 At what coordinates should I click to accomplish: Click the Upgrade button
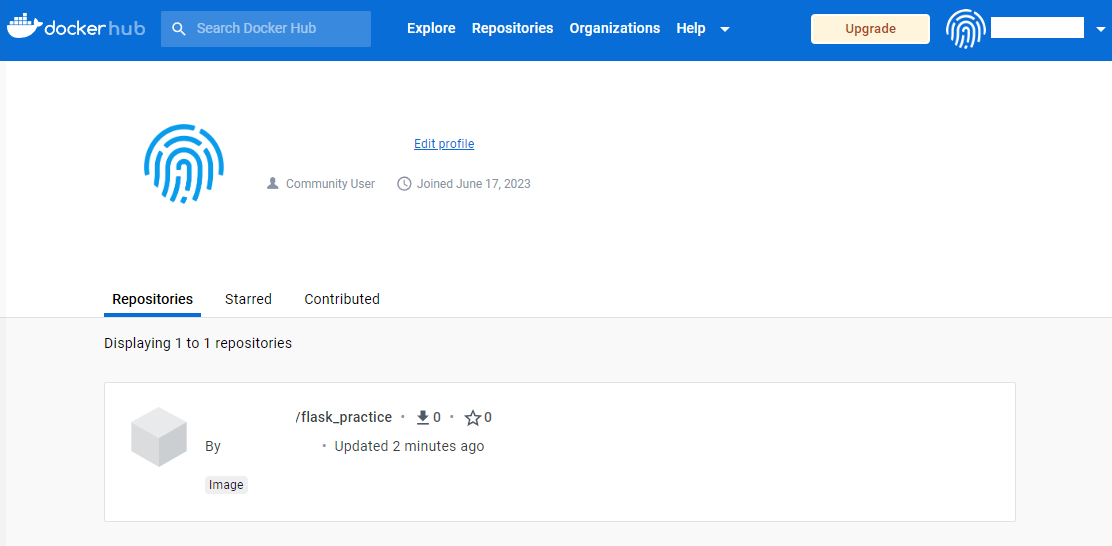[870, 29]
